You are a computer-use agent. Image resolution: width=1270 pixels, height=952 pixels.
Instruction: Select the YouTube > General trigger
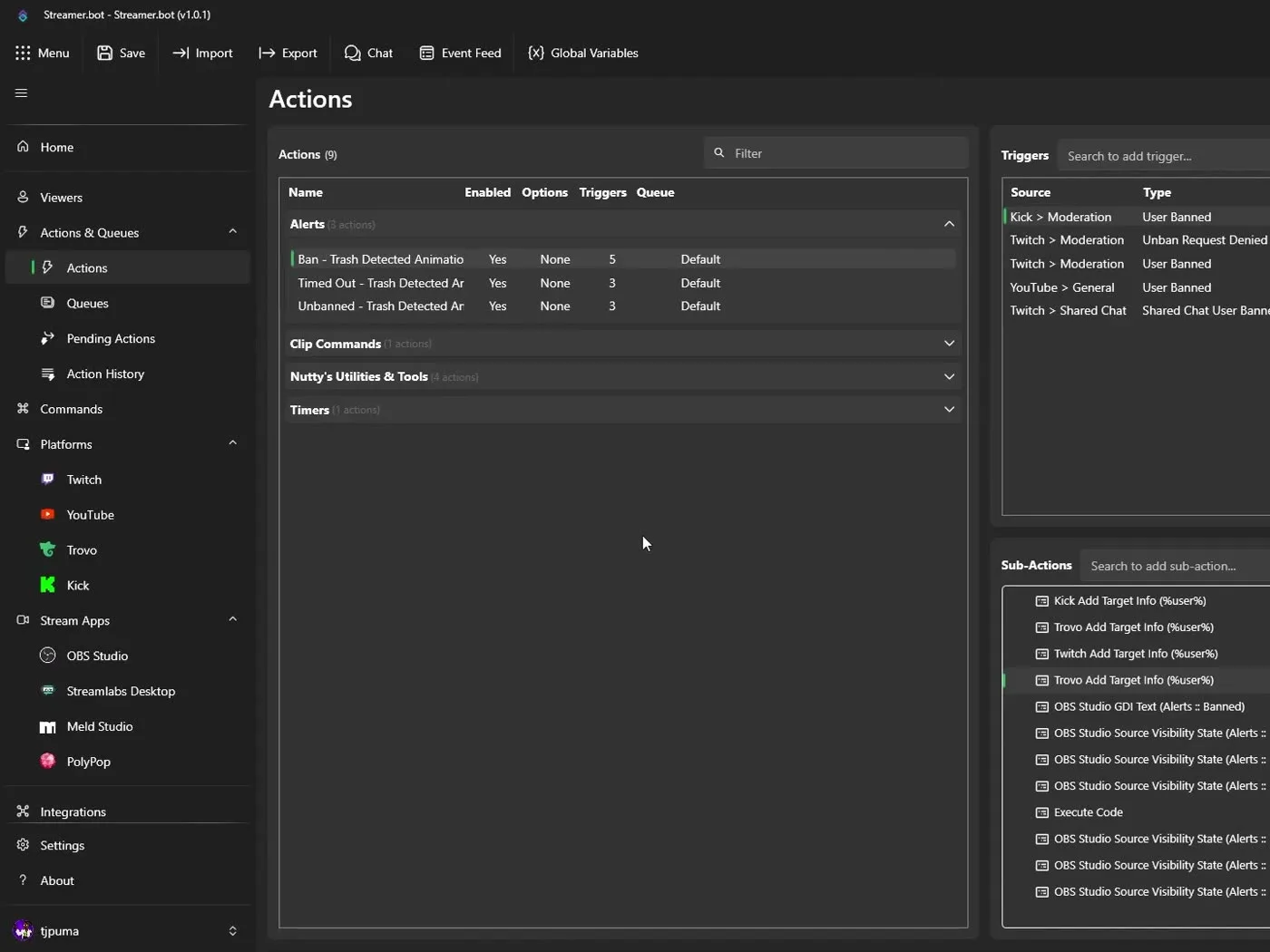coord(1138,287)
